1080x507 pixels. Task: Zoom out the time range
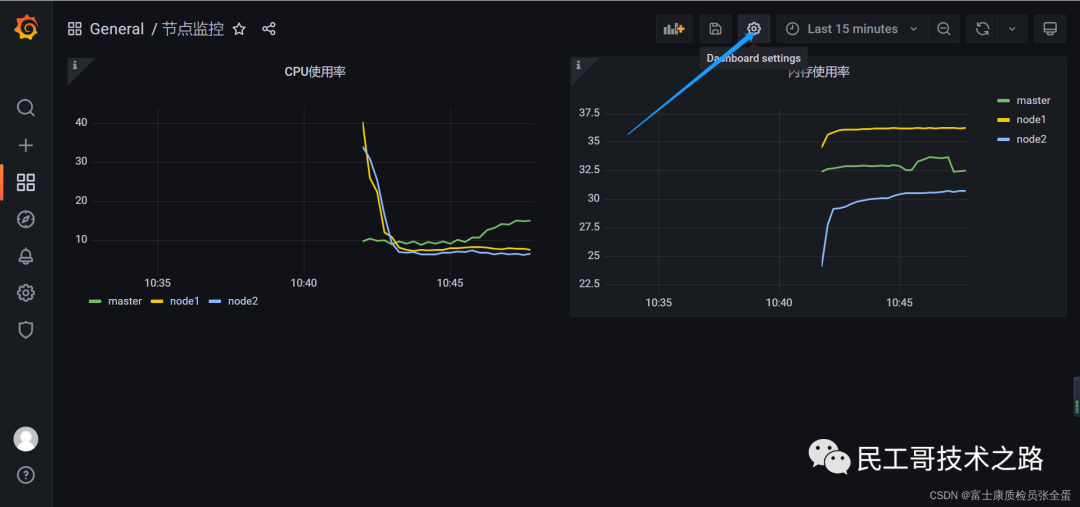(944, 29)
